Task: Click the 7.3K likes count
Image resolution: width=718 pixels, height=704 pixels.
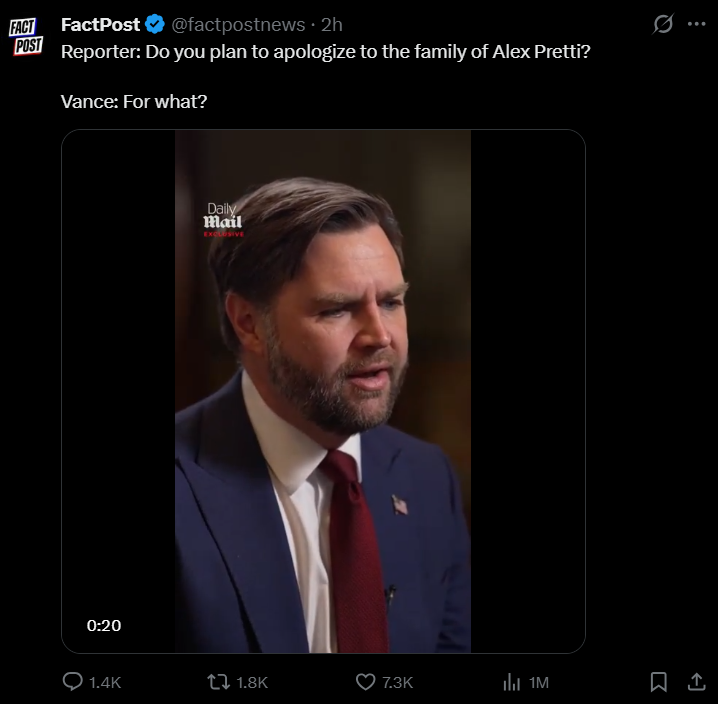Action: 397,682
